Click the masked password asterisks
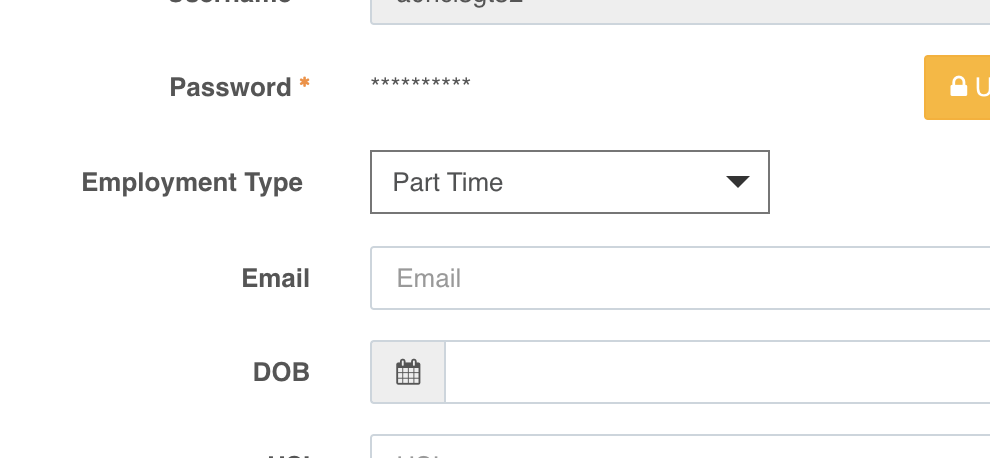The image size is (990, 458). pyautogui.click(x=420, y=84)
